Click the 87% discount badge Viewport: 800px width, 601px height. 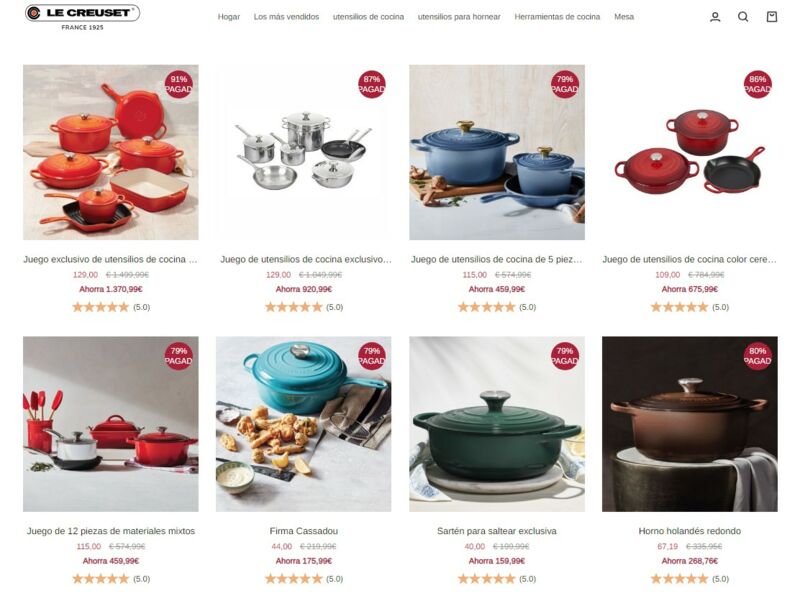(371, 84)
